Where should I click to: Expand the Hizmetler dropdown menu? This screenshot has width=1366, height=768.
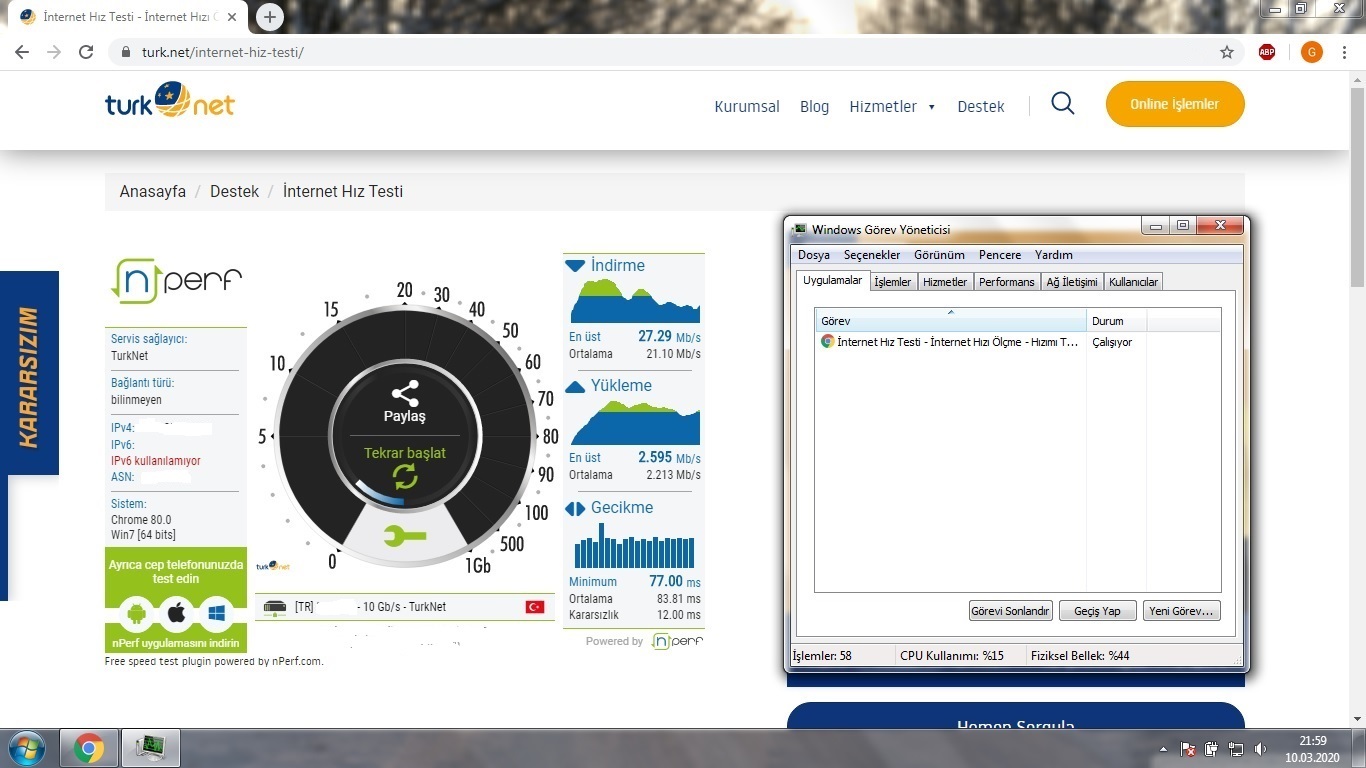point(892,106)
